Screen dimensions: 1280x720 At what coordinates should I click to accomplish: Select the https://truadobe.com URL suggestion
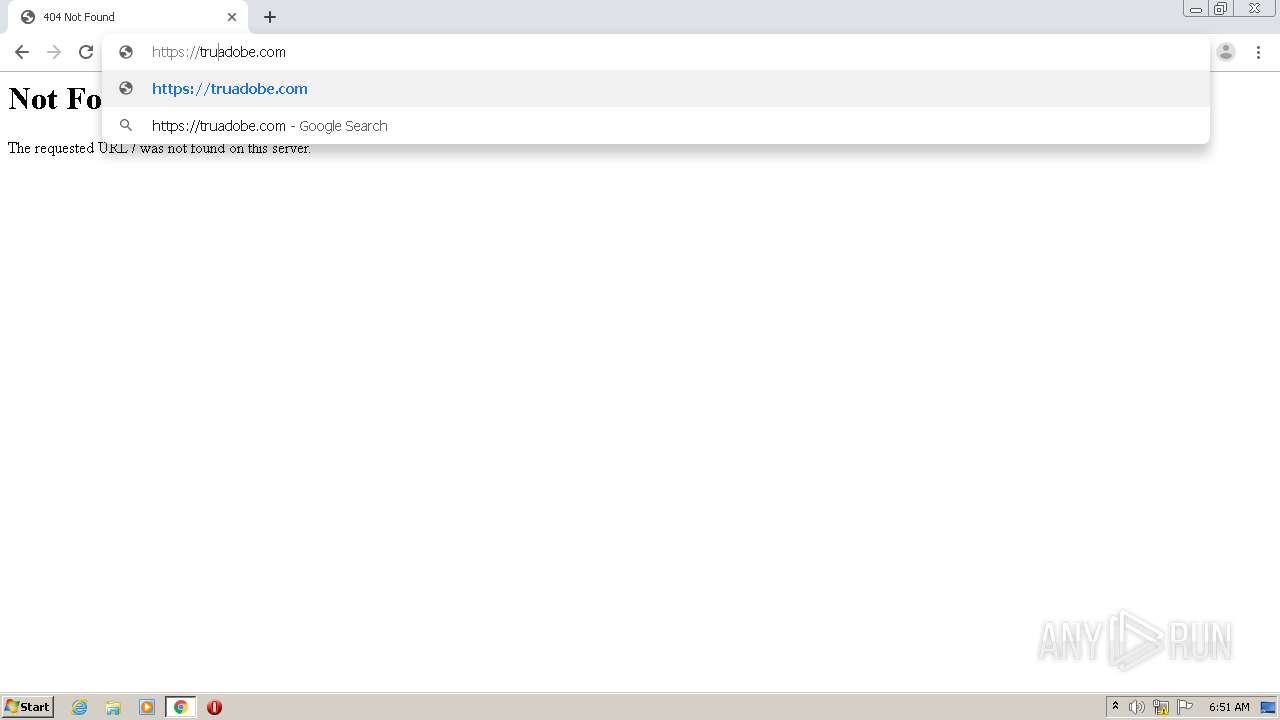656,89
